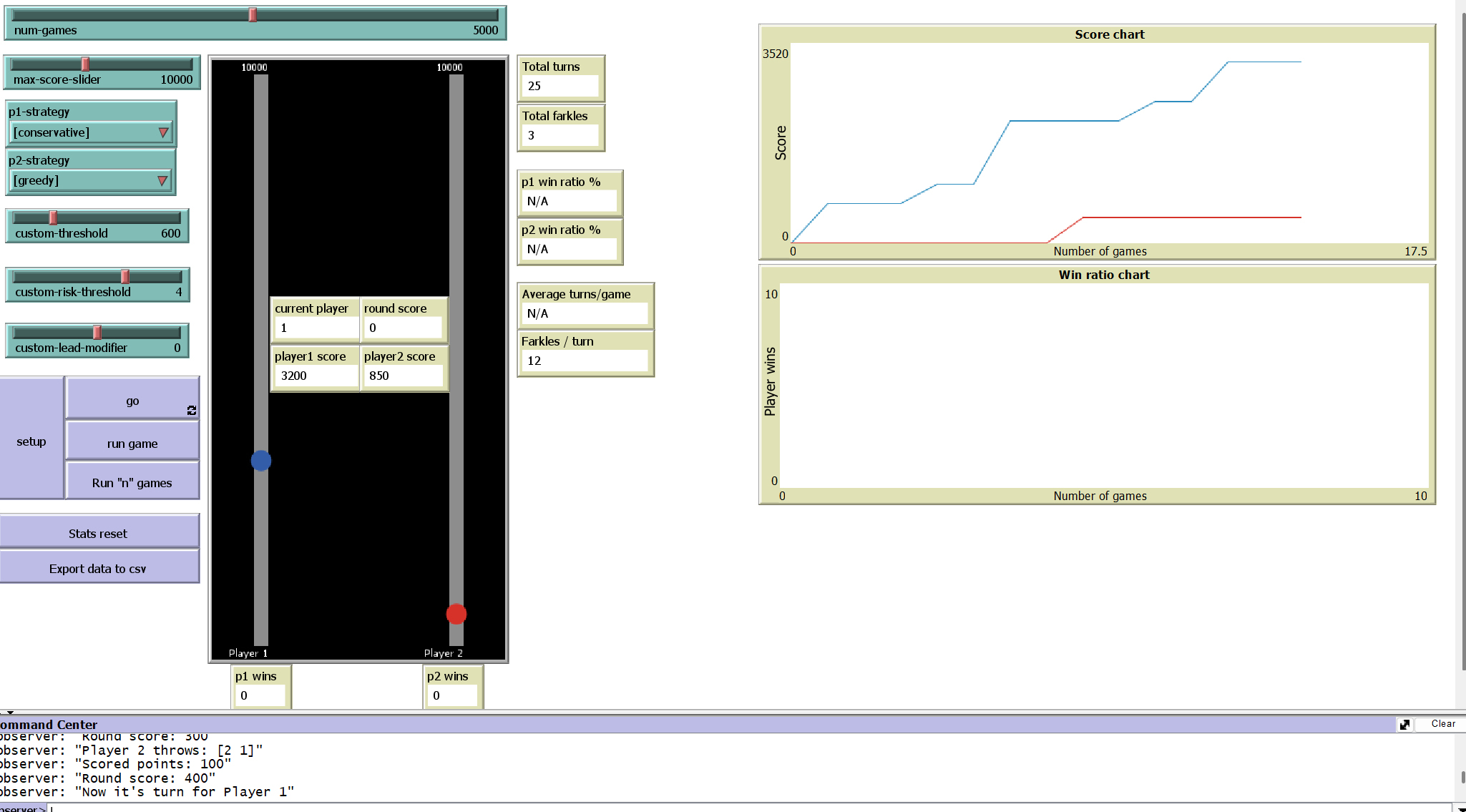Screen dimensions: 1466x812
Task: Toggle the go forever button
Action: [x=132, y=399]
